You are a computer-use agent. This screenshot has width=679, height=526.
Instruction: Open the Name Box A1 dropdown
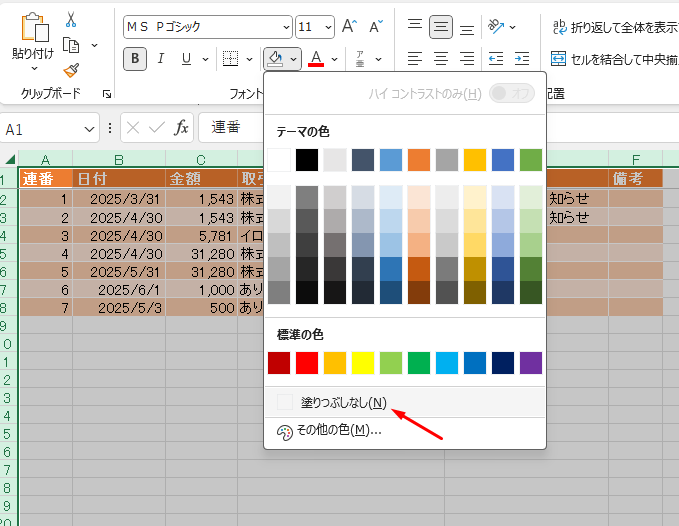[x=89, y=129]
